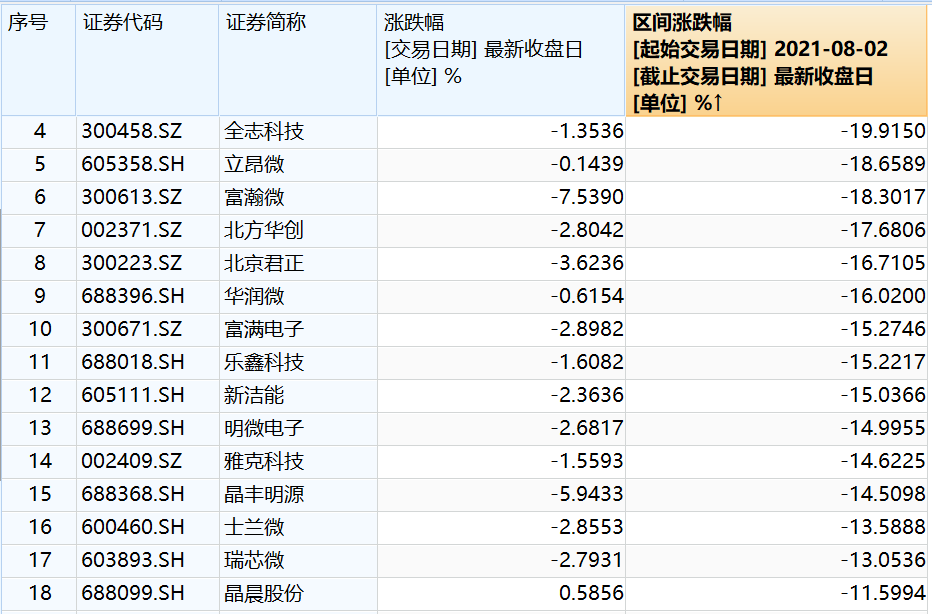Click daily change value -7.5390
932x614 pixels.
tap(587, 197)
